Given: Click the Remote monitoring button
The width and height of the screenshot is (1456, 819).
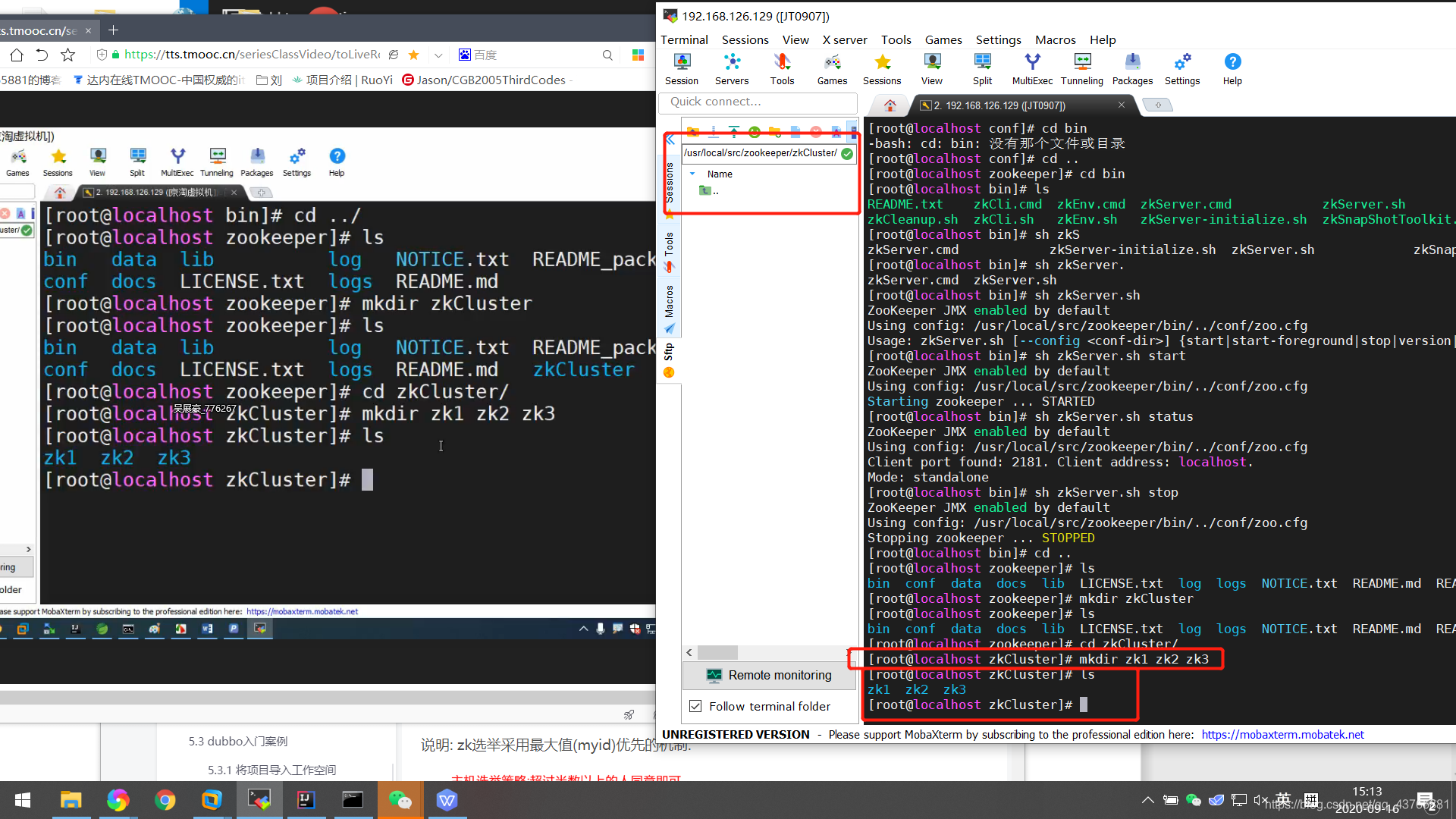Looking at the screenshot, I should tap(769, 675).
